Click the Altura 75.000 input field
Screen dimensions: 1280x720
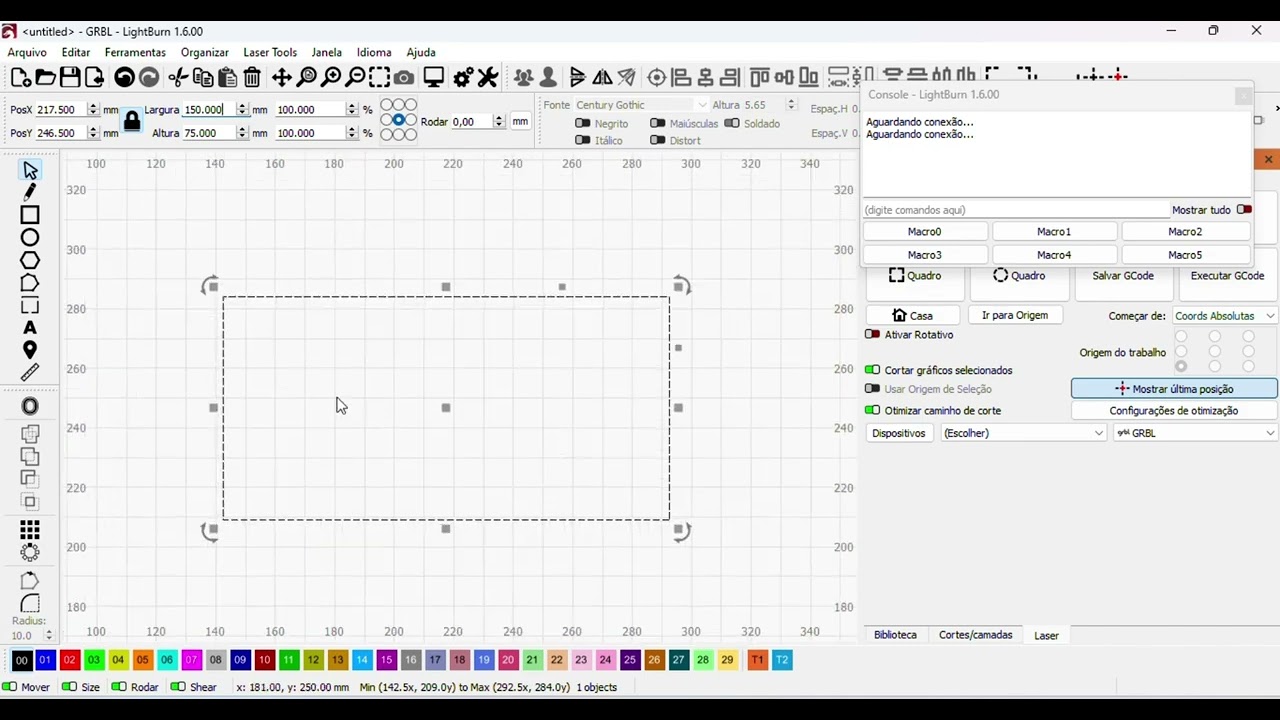pos(209,133)
